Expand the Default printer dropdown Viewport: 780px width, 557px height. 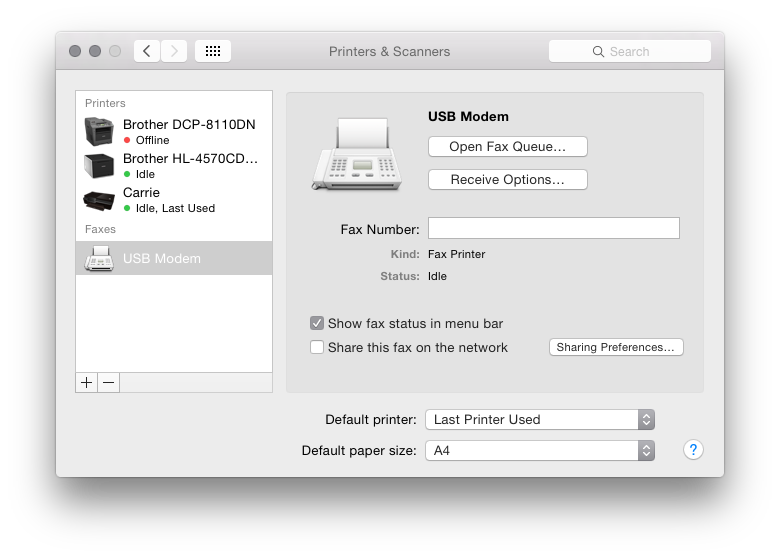point(540,420)
